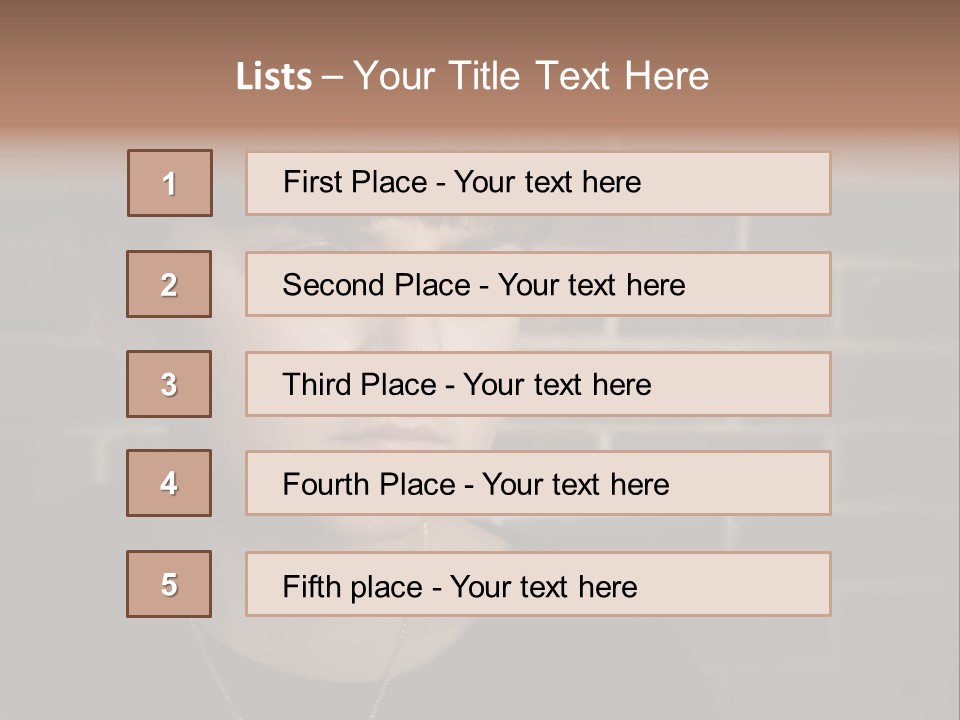Click the word 'Second' in the list
Screen dimensions: 960x720
[334, 285]
